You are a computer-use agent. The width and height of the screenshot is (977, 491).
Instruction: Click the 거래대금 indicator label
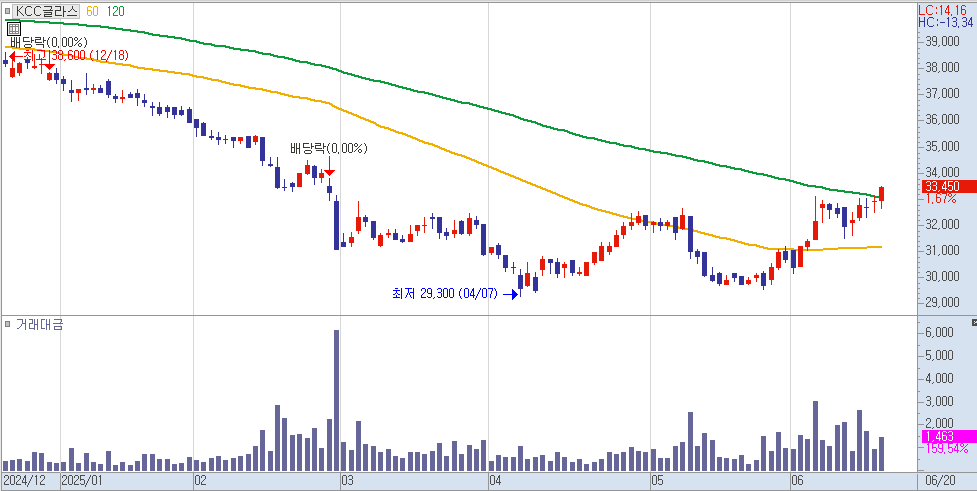pos(39,324)
